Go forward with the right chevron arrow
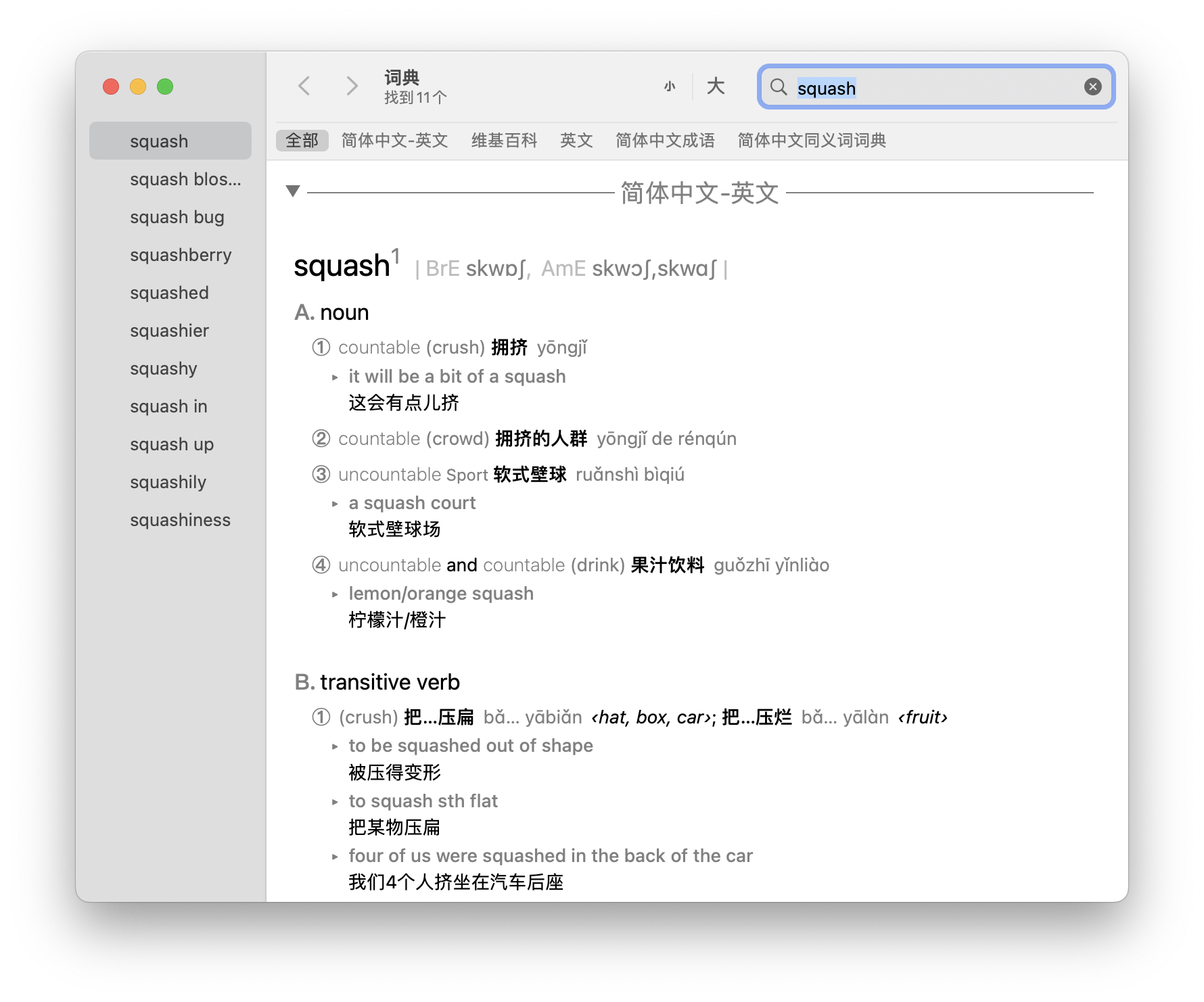This screenshot has height=1002, width=1204. (x=352, y=86)
